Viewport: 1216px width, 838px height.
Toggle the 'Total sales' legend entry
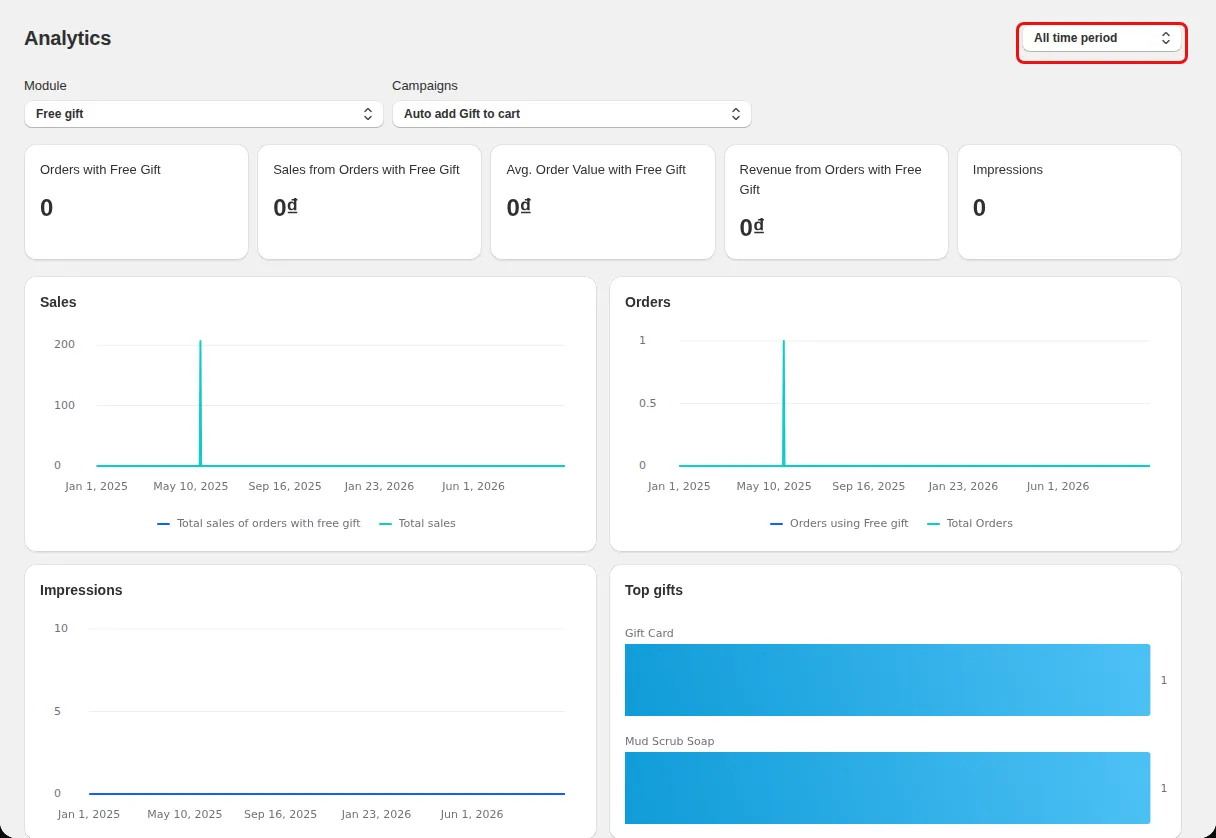coord(417,523)
